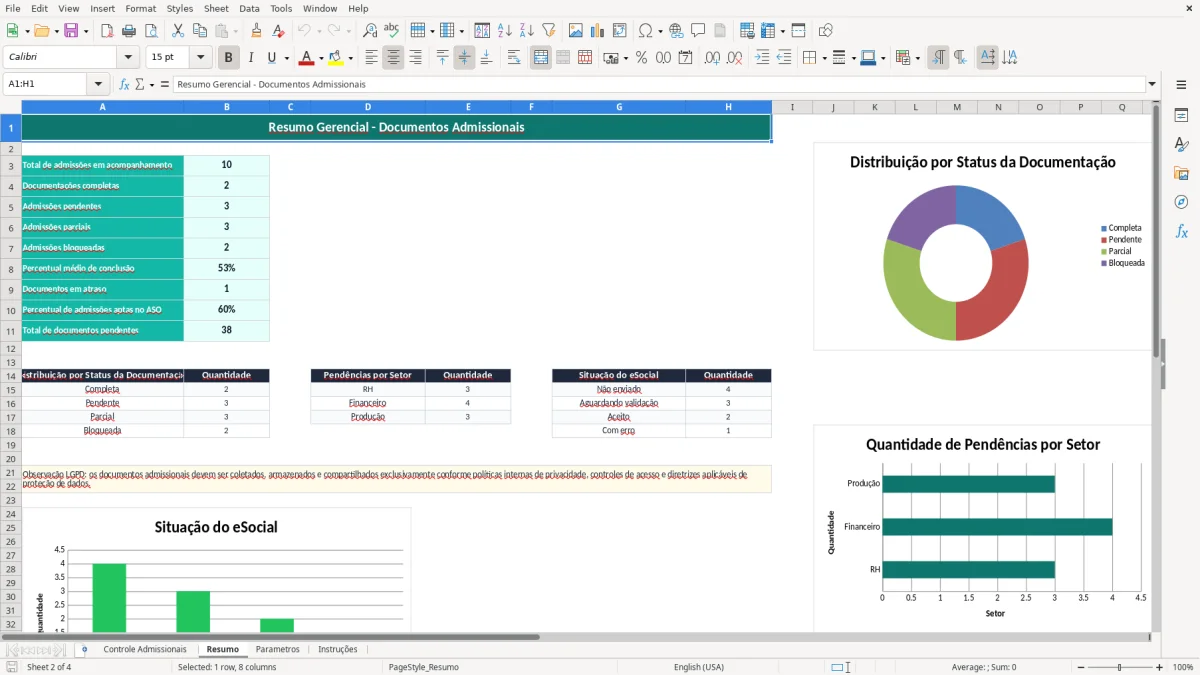Toggle left-to-right text direction
The width and height of the screenshot is (1200, 675).
938,58
